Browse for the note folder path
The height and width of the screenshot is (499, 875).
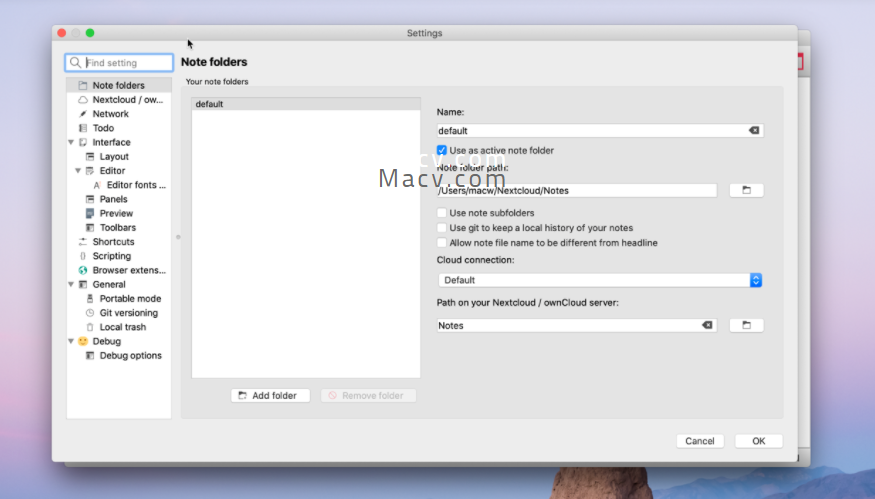coord(746,190)
